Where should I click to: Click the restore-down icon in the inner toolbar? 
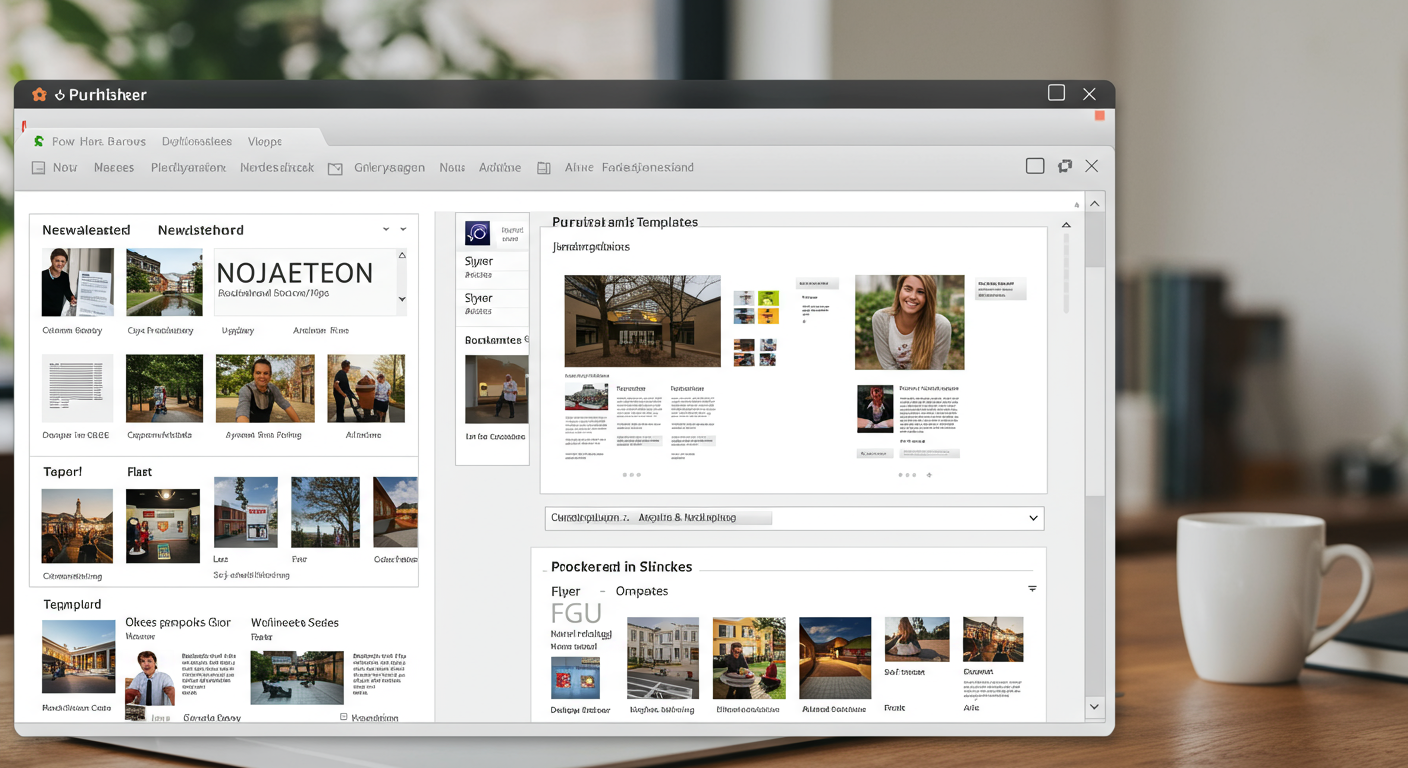click(x=1065, y=166)
